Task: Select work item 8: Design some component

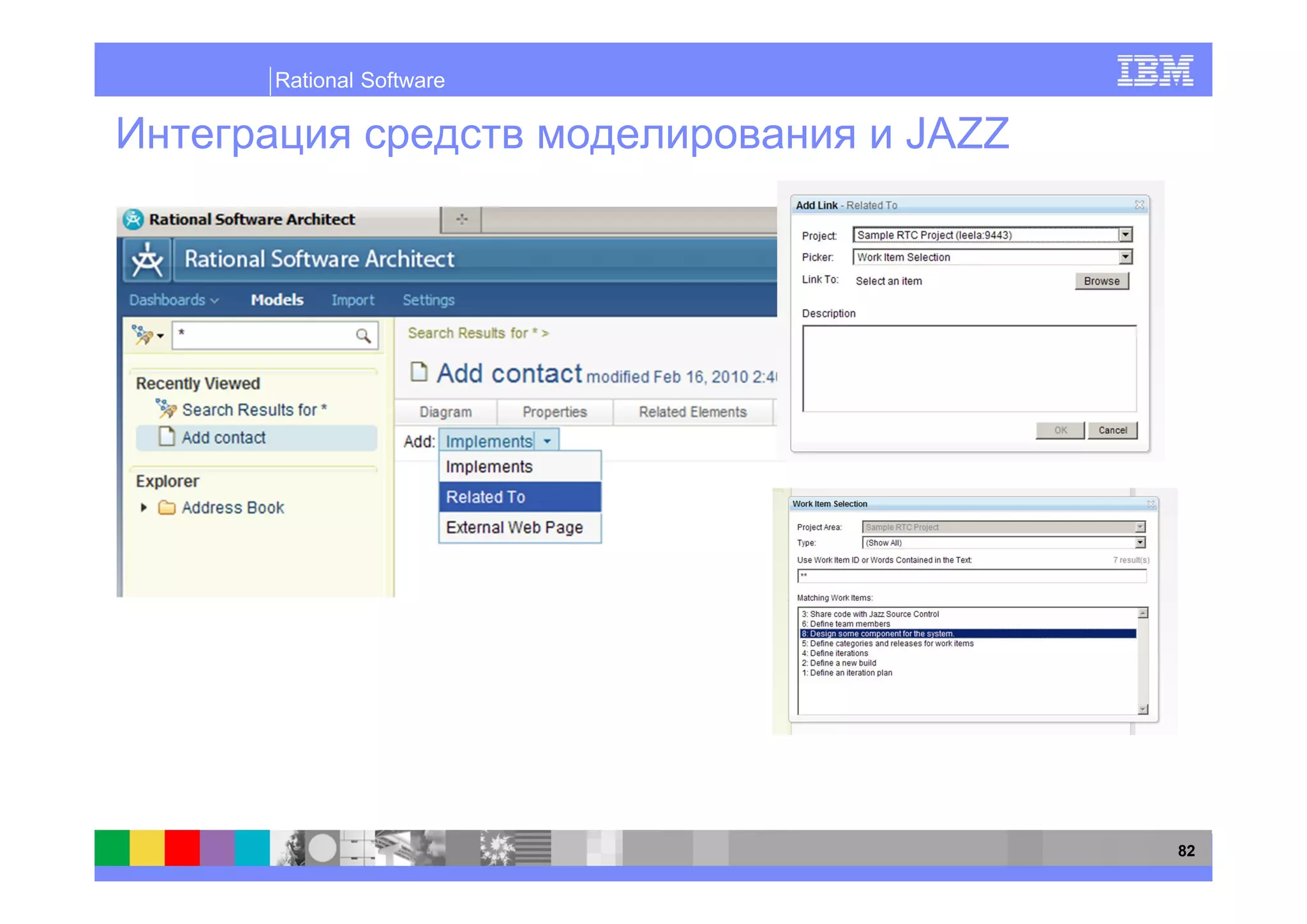Action: pos(968,634)
